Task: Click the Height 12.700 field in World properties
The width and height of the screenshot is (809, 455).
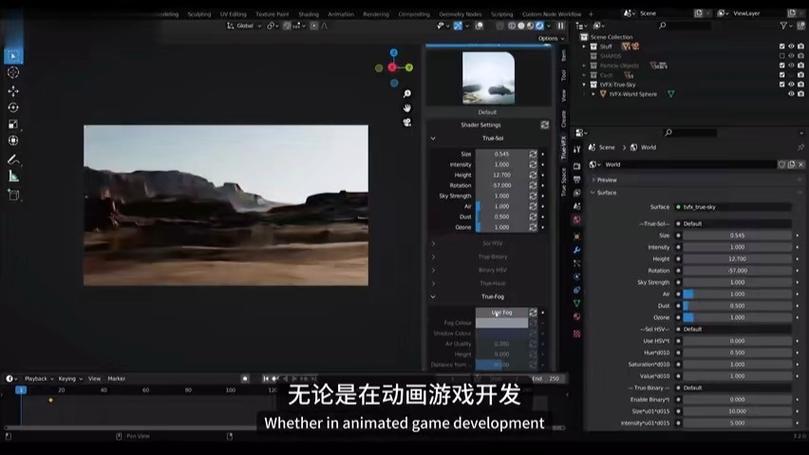Action: [737, 259]
